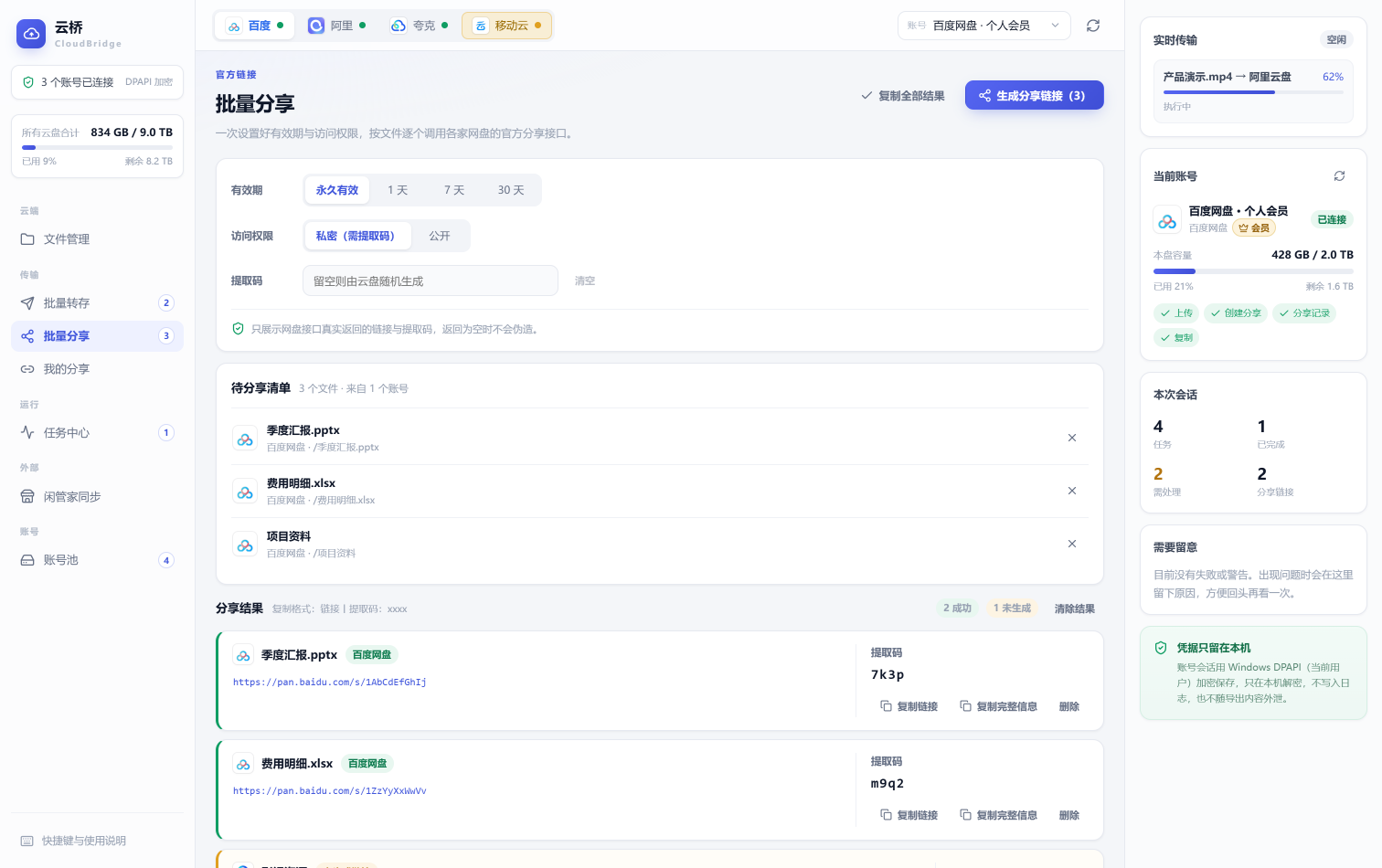Switch to the 移动云 account tab
This screenshot has width=1382, height=868.
coord(506,26)
